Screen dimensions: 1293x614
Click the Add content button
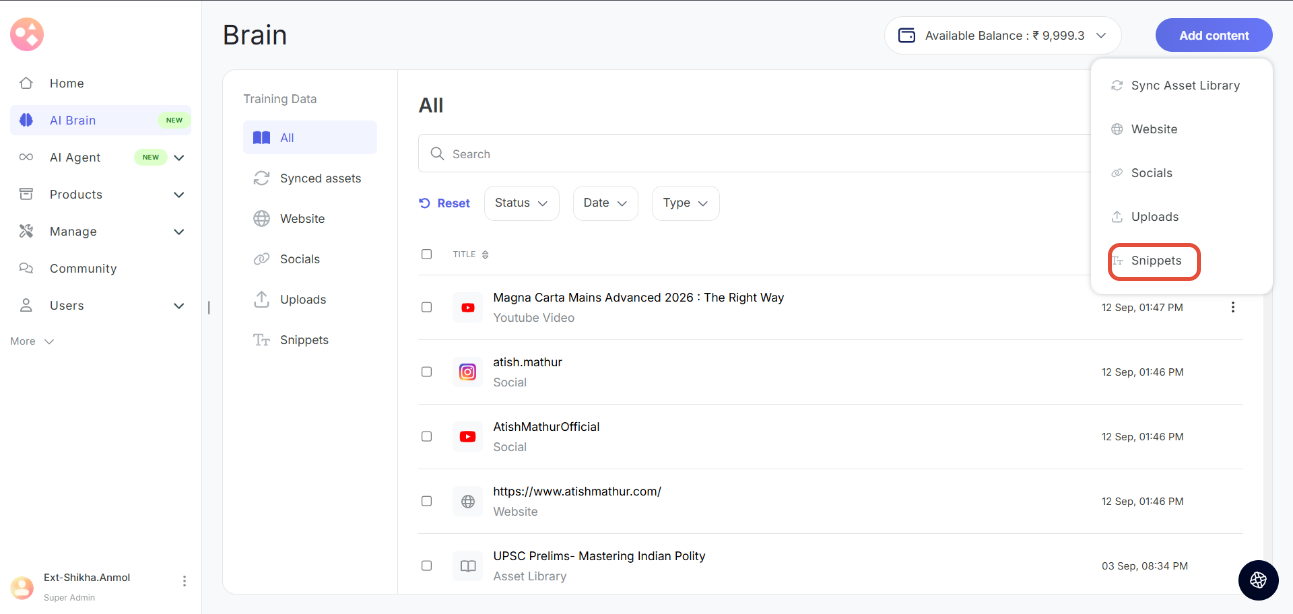(1213, 36)
